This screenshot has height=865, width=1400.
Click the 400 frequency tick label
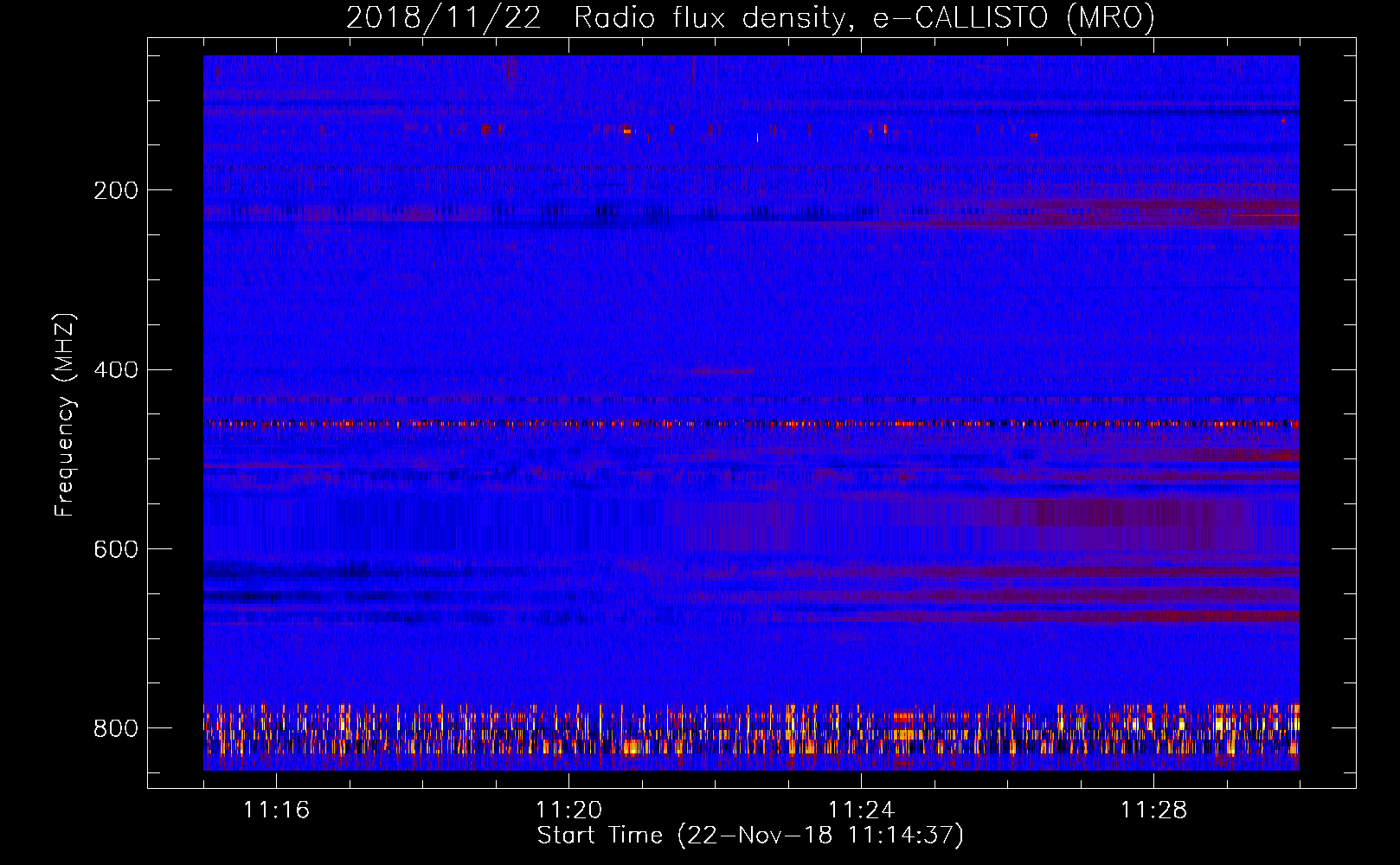click(x=115, y=370)
